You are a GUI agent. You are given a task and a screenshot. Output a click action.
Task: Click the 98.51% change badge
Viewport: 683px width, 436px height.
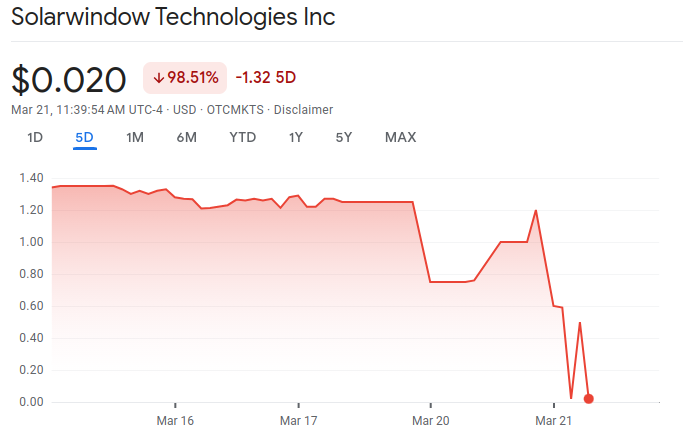(186, 78)
